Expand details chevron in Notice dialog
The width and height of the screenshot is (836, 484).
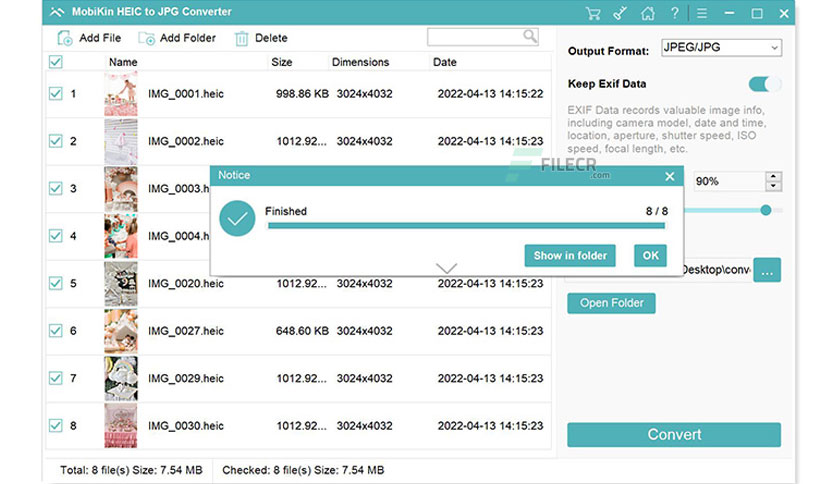[x=446, y=268]
